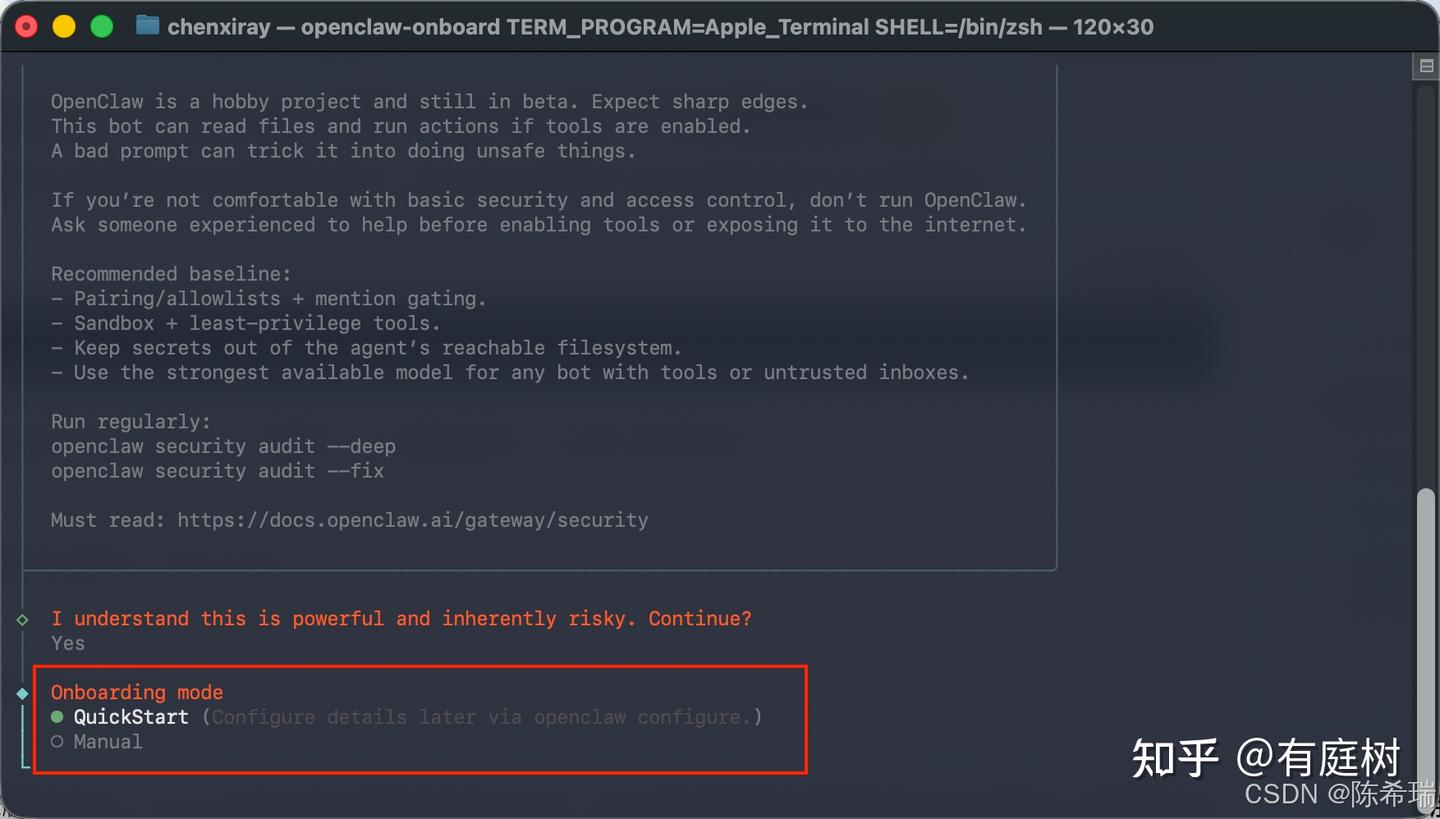Select the Manual onboarding radio option

pyautogui.click(x=57, y=742)
